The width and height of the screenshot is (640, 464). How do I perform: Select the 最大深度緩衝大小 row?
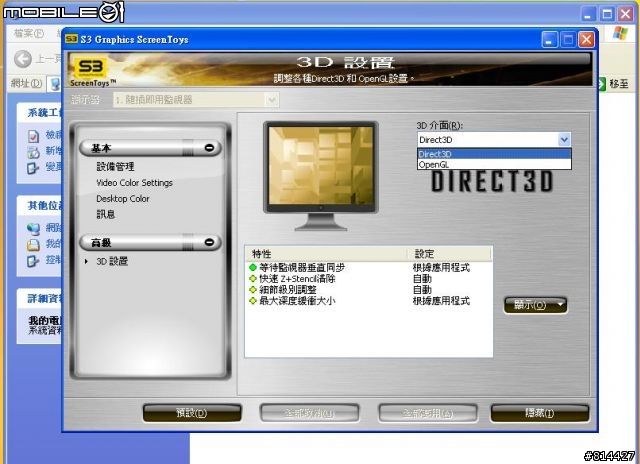(x=369, y=301)
